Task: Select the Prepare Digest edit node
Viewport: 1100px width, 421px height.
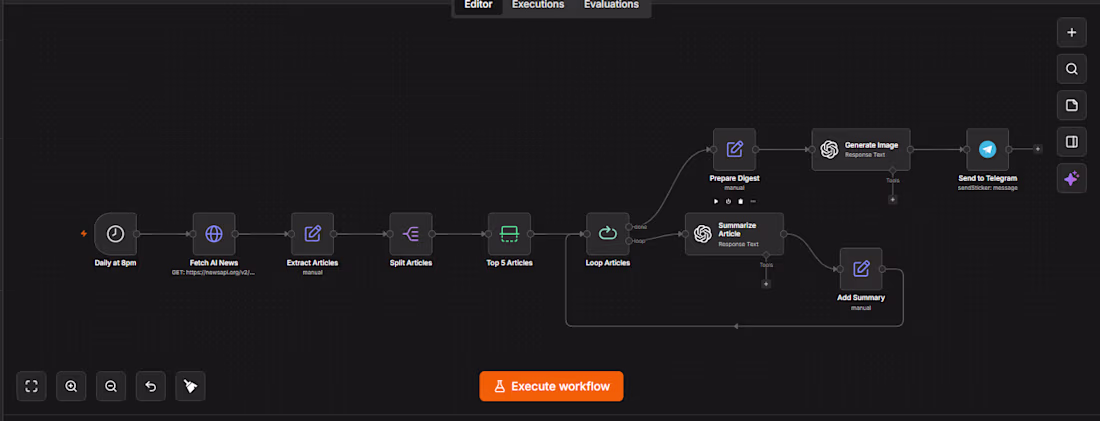Action: point(735,149)
